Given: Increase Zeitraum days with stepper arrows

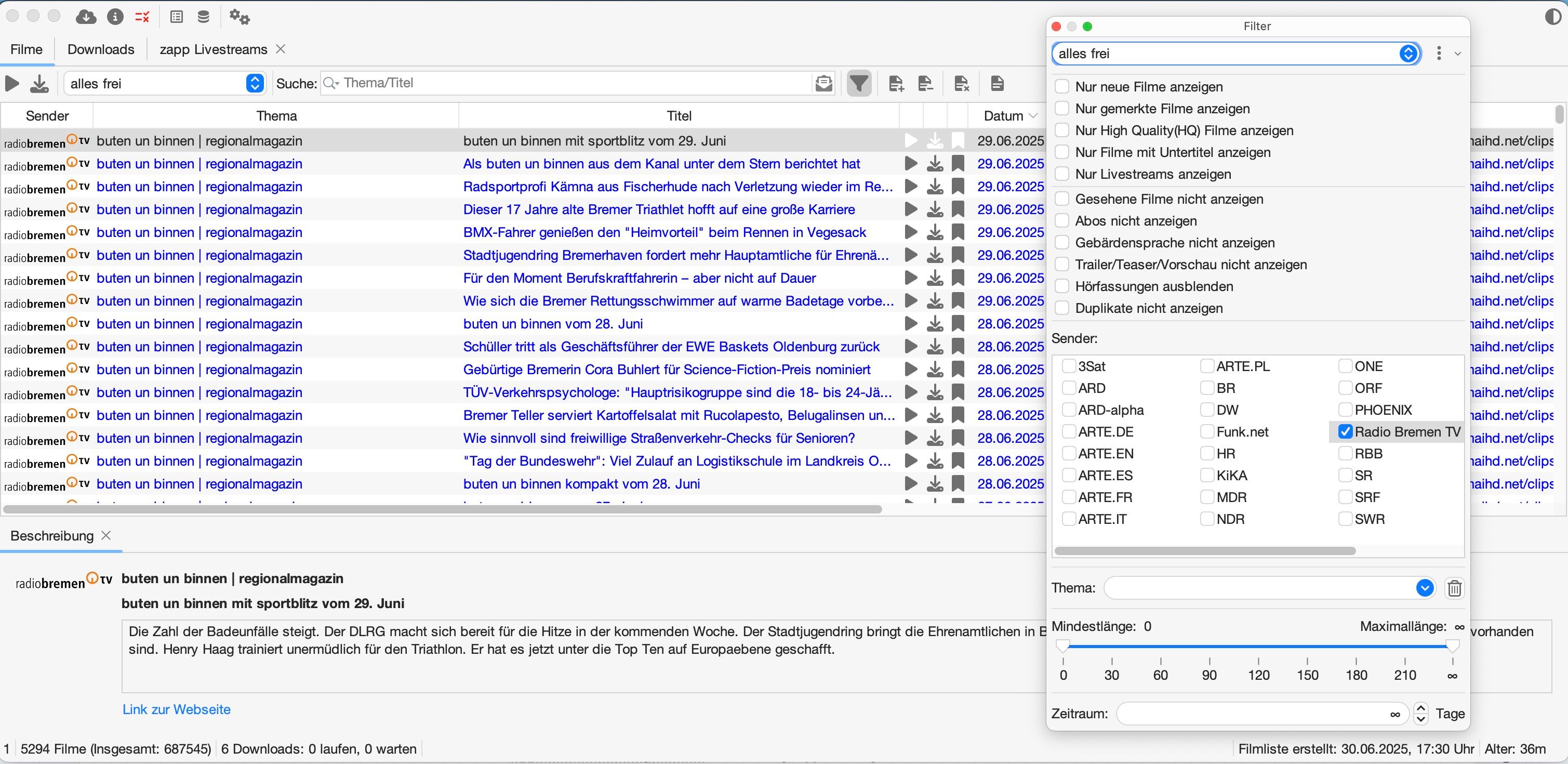Looking at the screenshot, I should 1420,708.
